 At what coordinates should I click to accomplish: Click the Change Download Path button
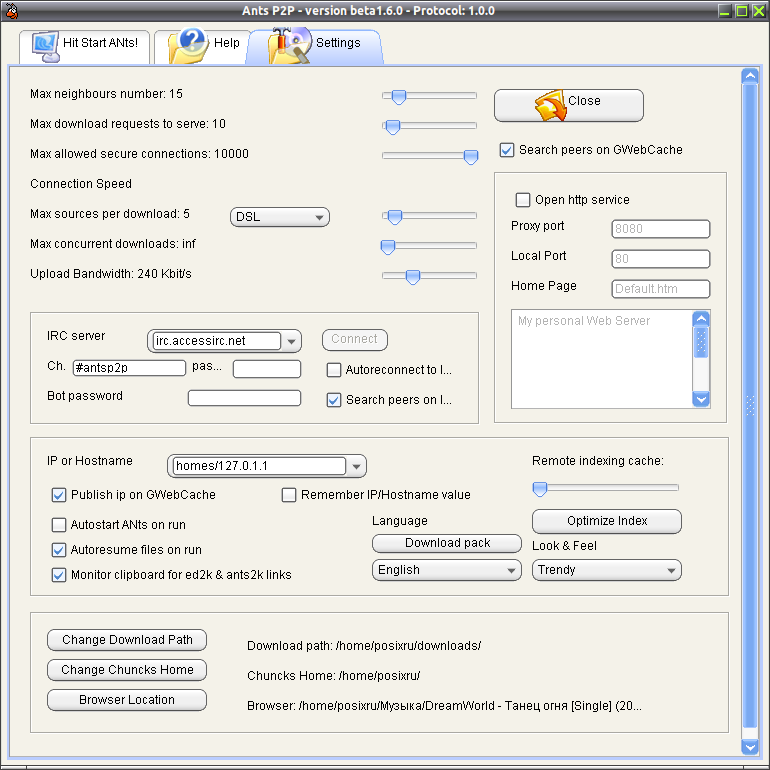click(x=127, y=640)
